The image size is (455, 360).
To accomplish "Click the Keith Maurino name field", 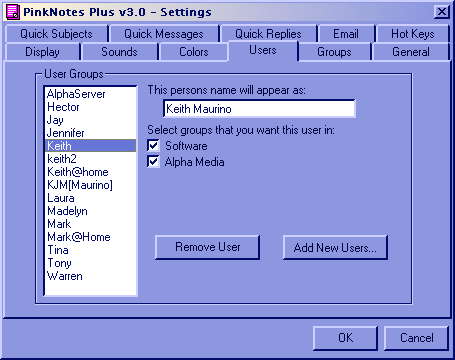I will point(259,109).
